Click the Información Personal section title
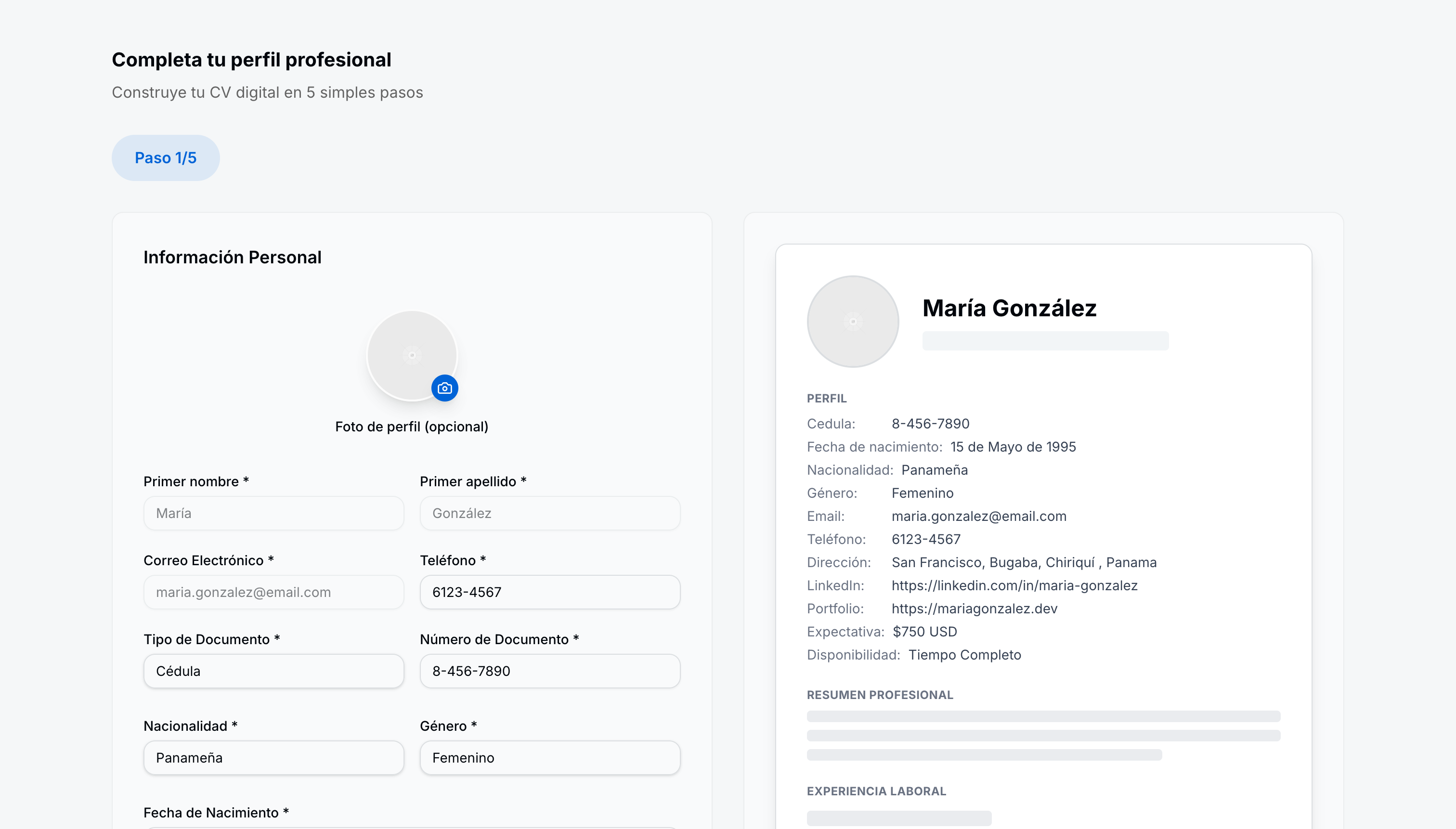The height and width of the screenshot is (829, 1456). [x=233, y=258]
